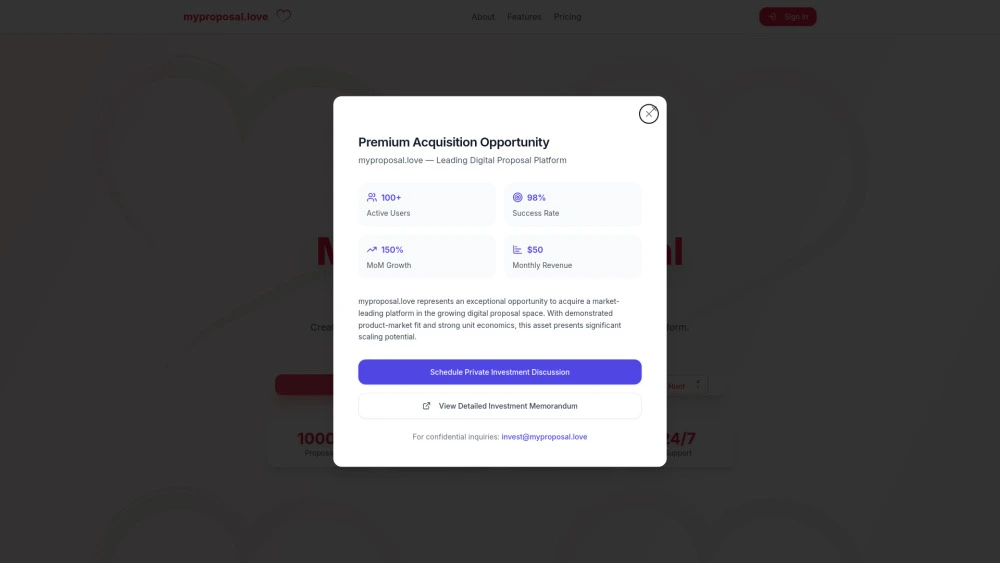The width and height of the screenshot is (1000, 563).
Task: Click the sign-in arrow icon
Action: pos(772,17)
